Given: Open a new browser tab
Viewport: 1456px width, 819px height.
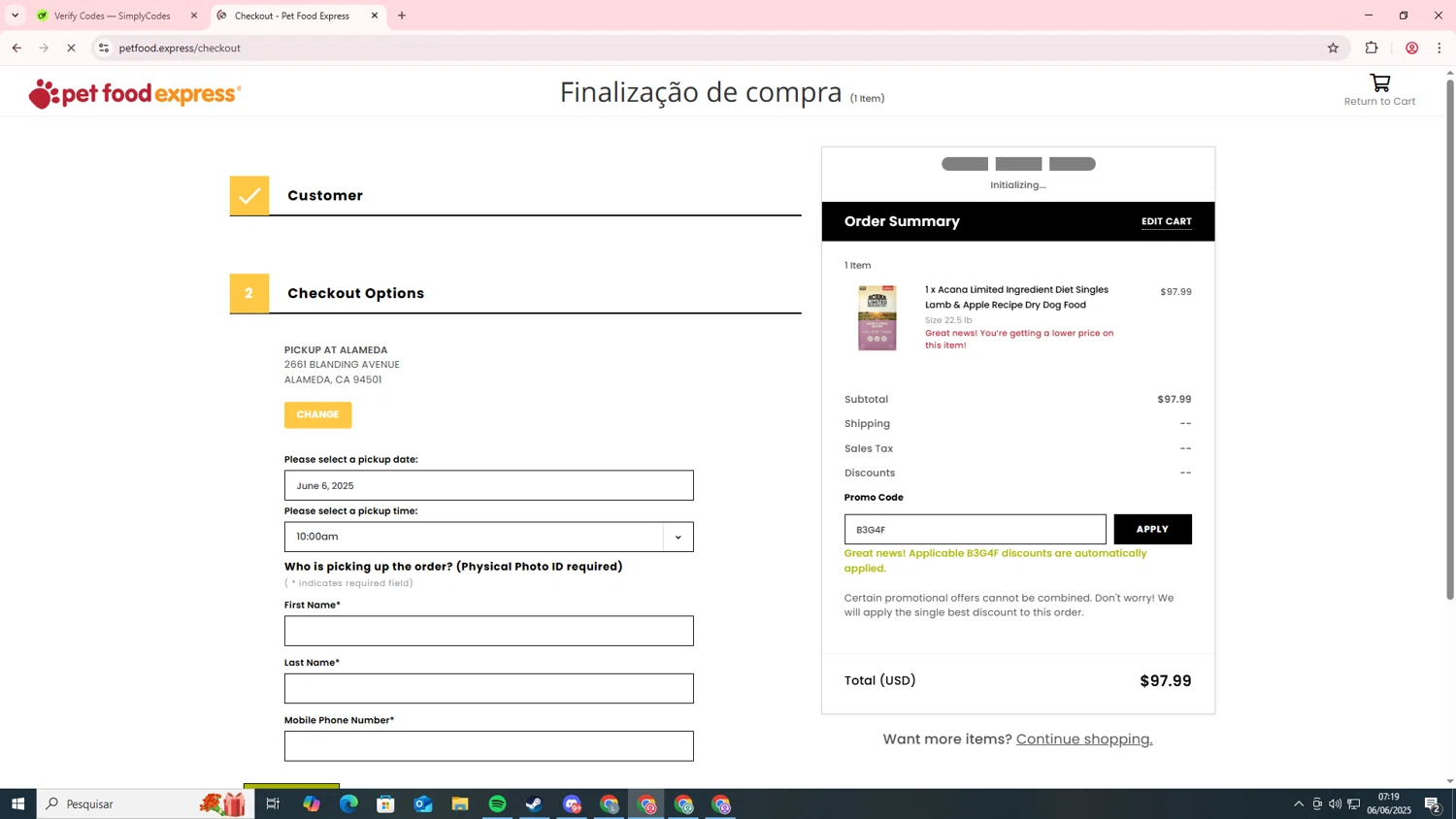Looking at the screenshot, I should [x=402, y=16].
